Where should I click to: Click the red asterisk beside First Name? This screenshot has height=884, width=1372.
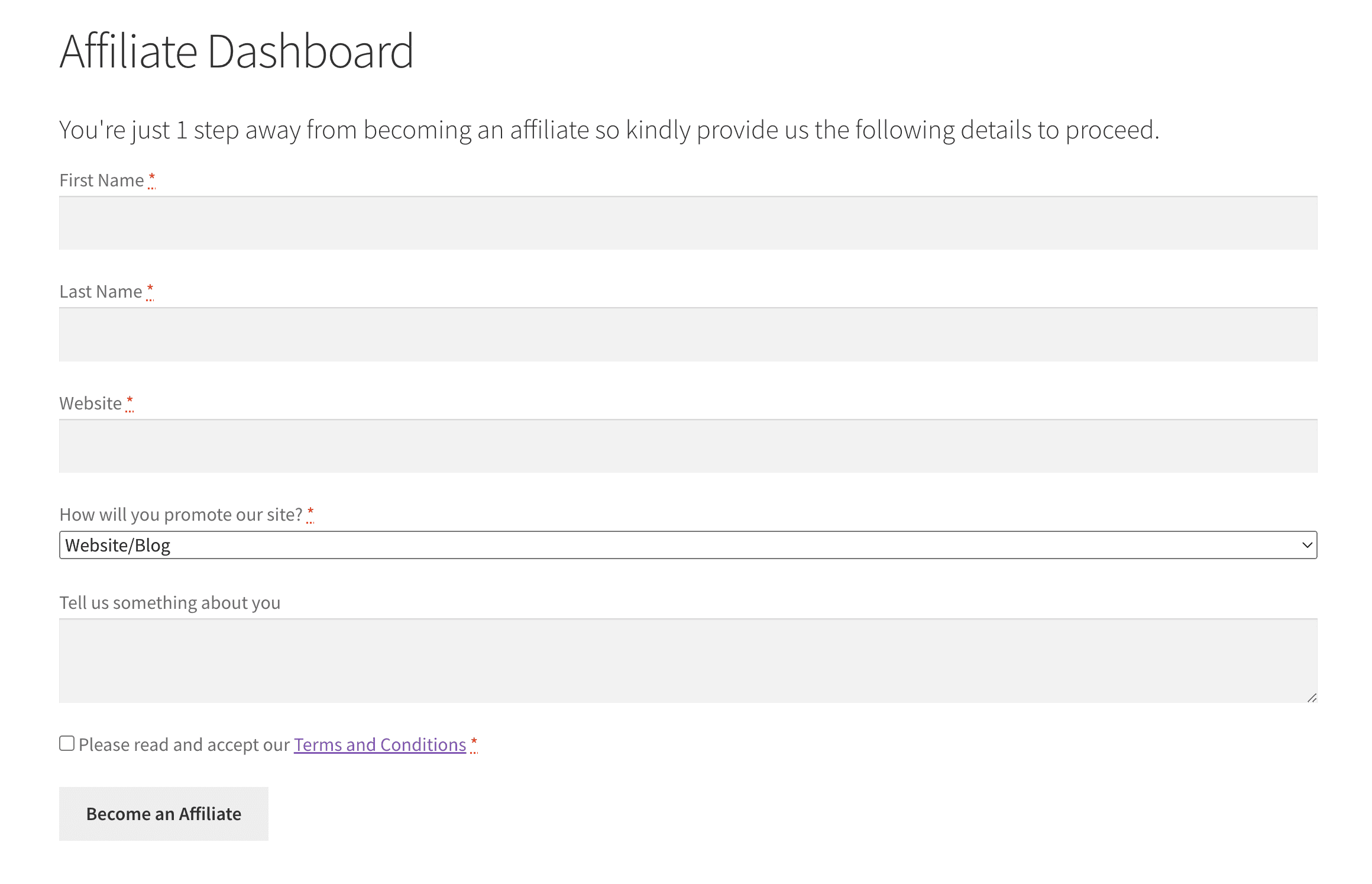click(x=152, y=178)
